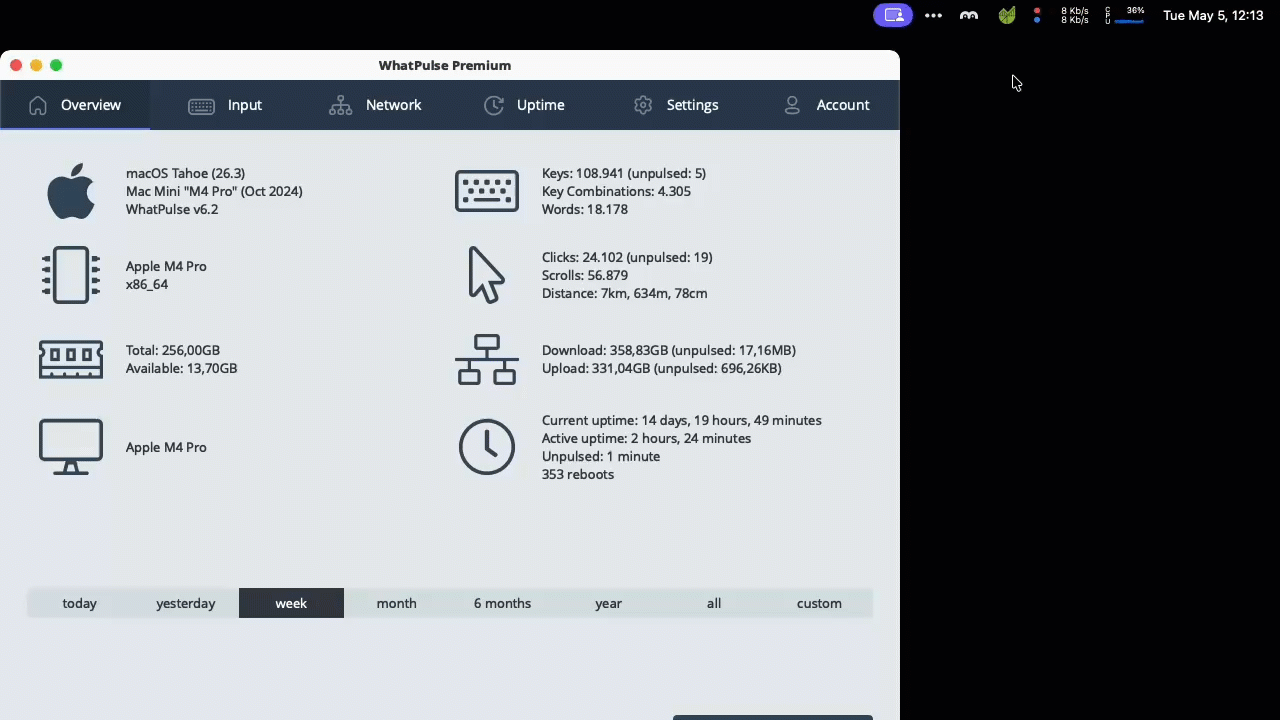Click the '353 reboots' text

(x=578, y=474)
